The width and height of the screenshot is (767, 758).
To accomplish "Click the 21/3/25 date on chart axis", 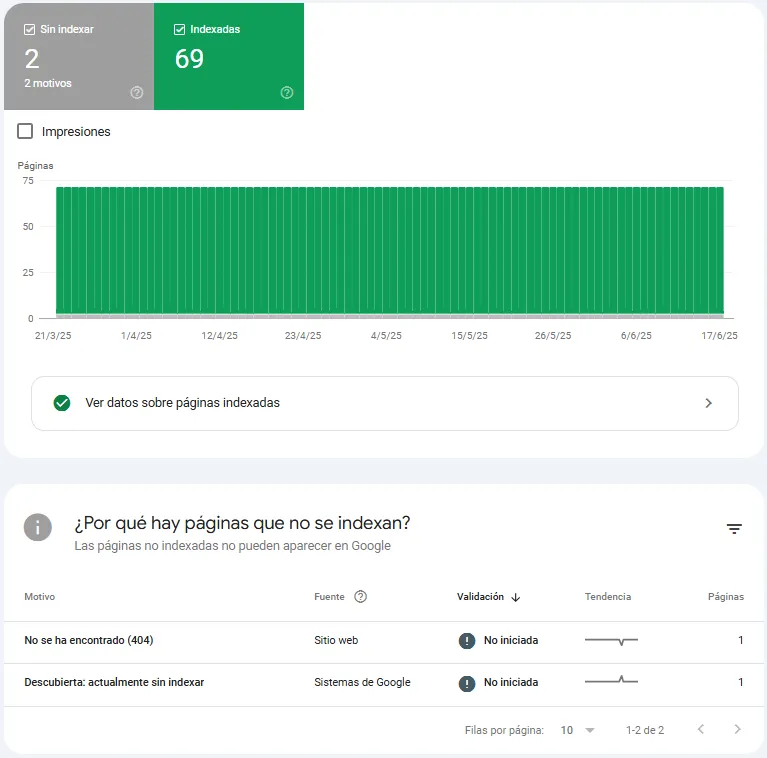I will (53, 335).
